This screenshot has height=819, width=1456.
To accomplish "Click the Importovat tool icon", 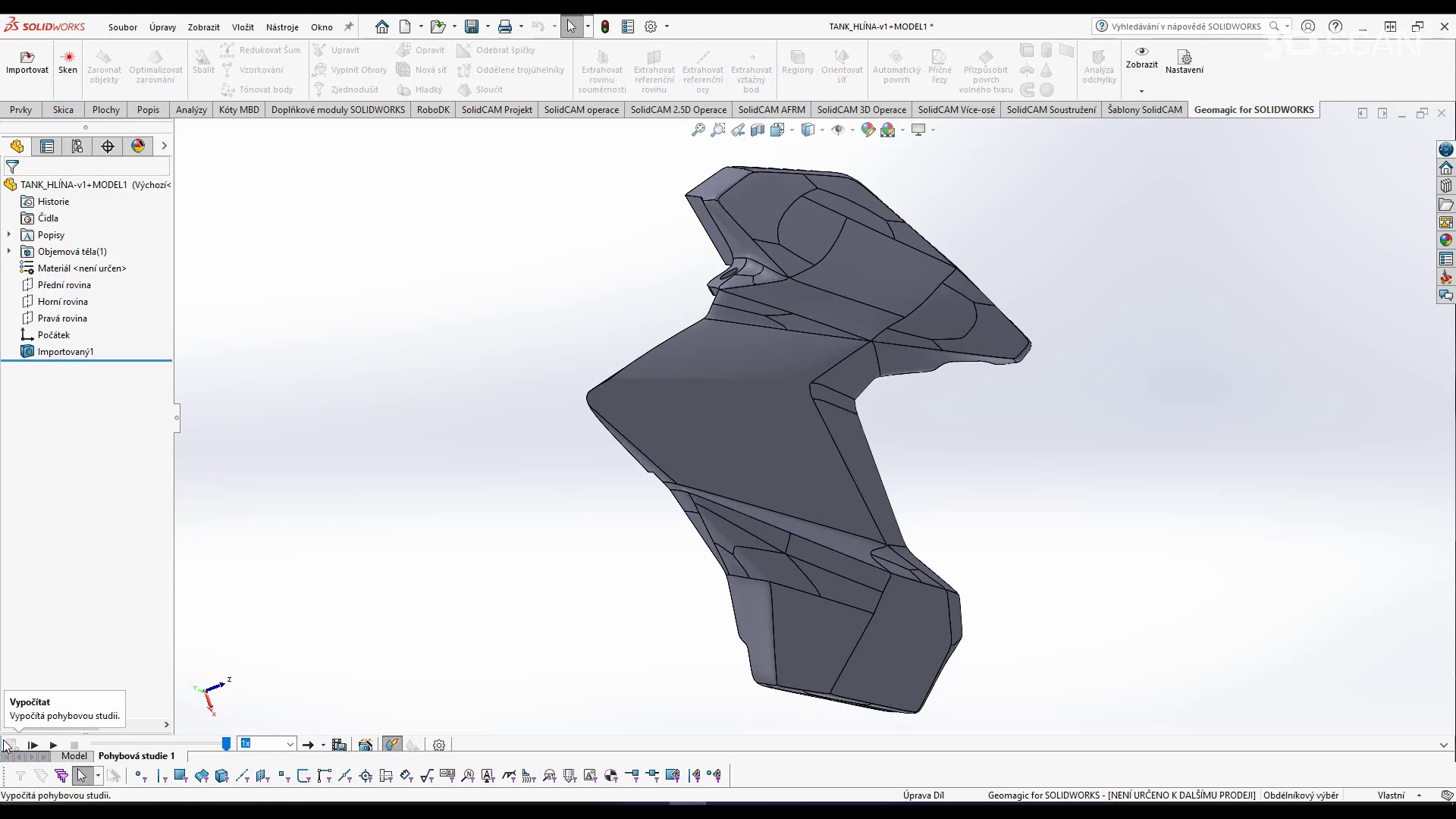I will coord(27,58).
